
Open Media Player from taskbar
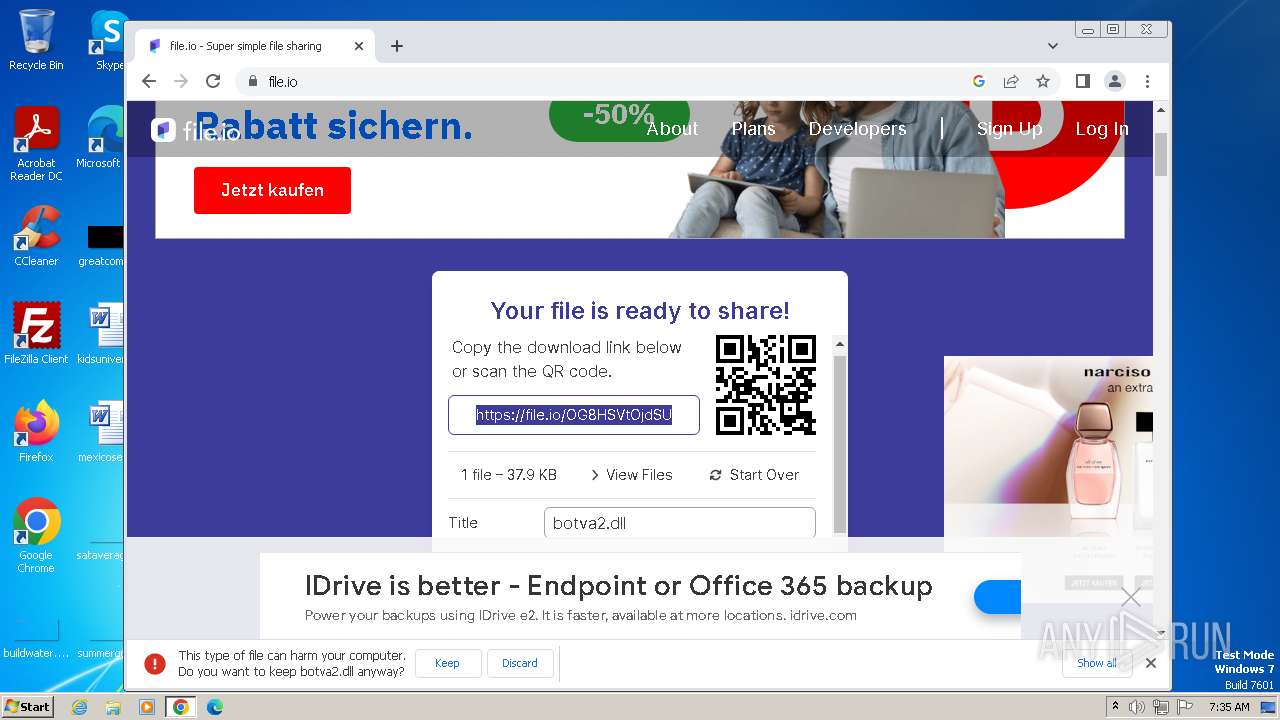point(147,707)
